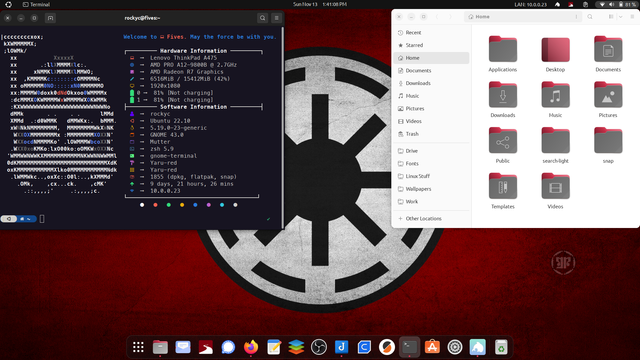Open Ubuntu Software from the dock

pos(432,347)
